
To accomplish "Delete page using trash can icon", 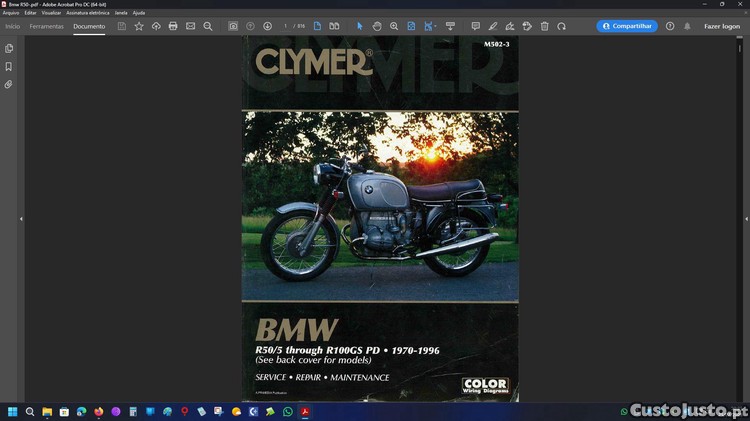I will pos(544,26).
